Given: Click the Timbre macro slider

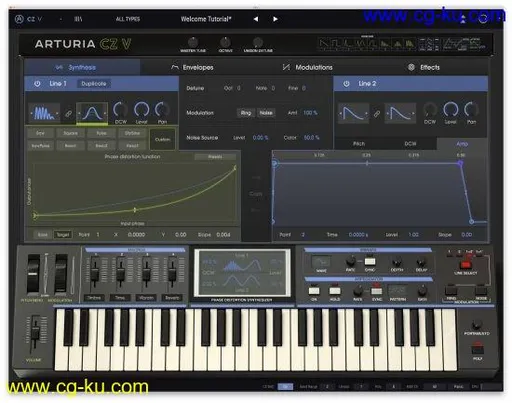Looking at the screenshot, I should pyautogui.click(x=95, y=272).
